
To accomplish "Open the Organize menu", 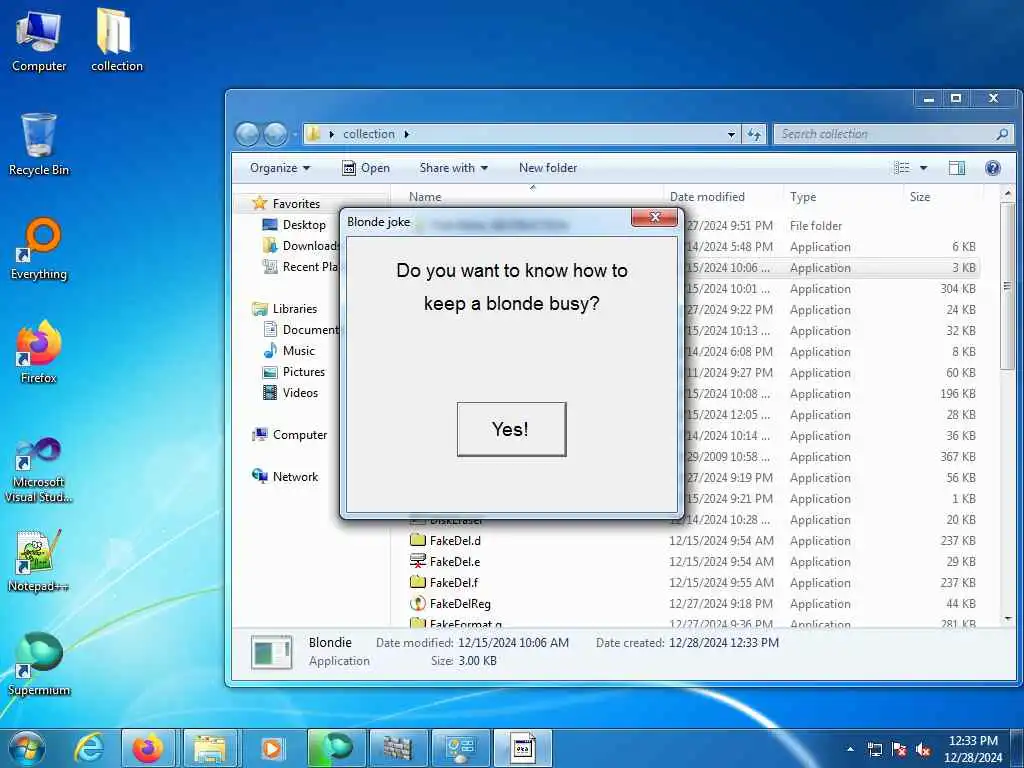I will [x=280, y=168].
